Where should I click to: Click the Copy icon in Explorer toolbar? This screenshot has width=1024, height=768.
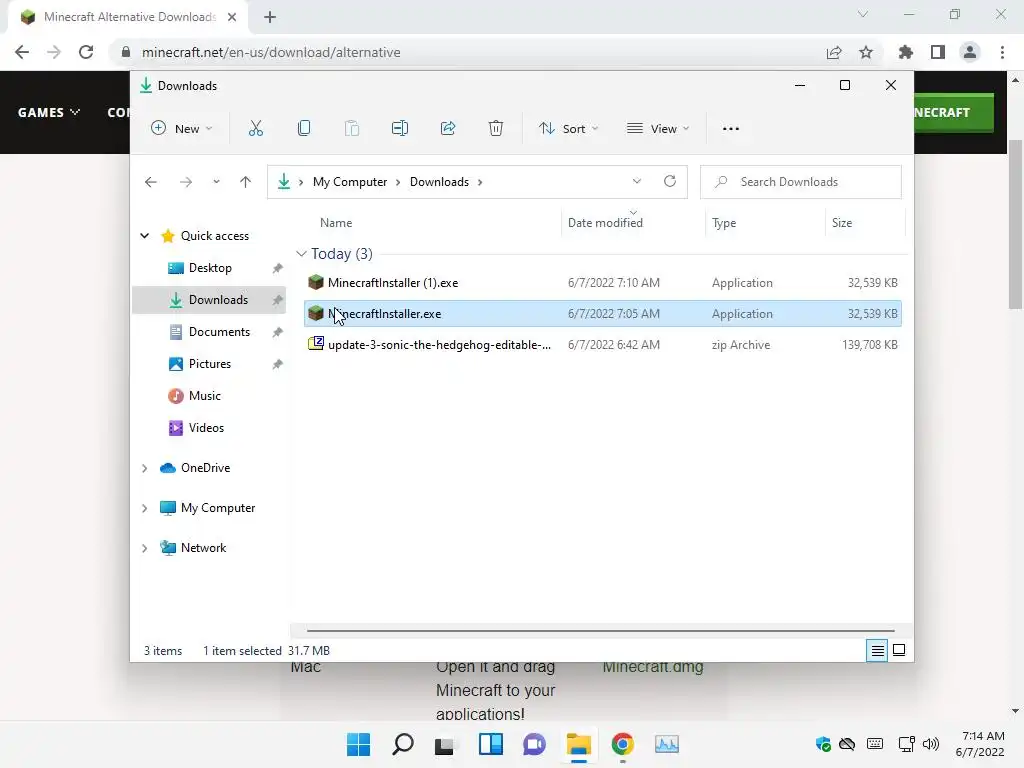click(304, 129)
